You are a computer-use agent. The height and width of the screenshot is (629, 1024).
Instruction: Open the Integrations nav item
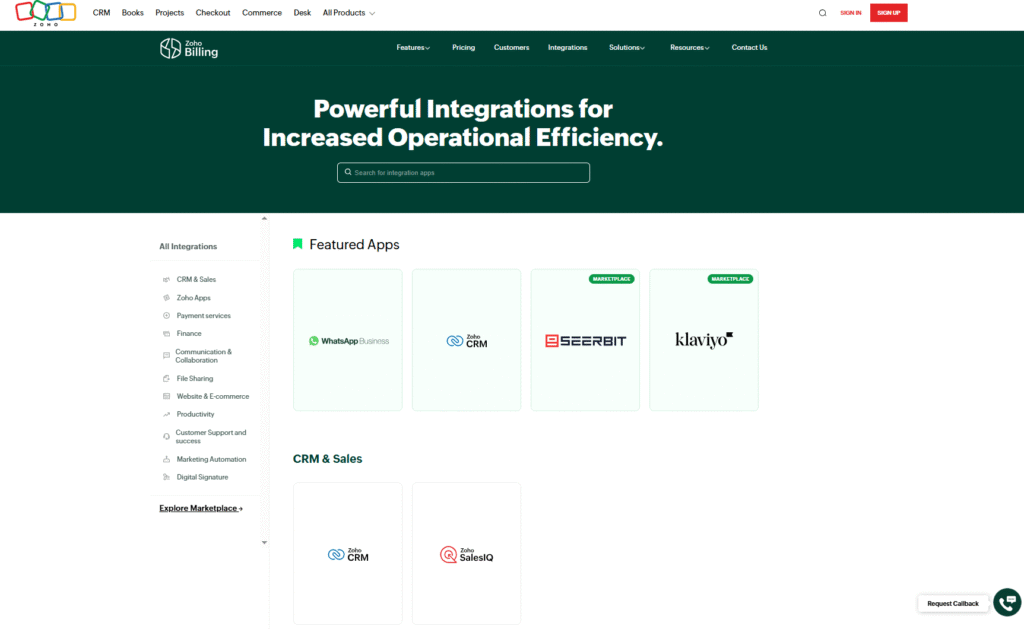pos(567,48)
